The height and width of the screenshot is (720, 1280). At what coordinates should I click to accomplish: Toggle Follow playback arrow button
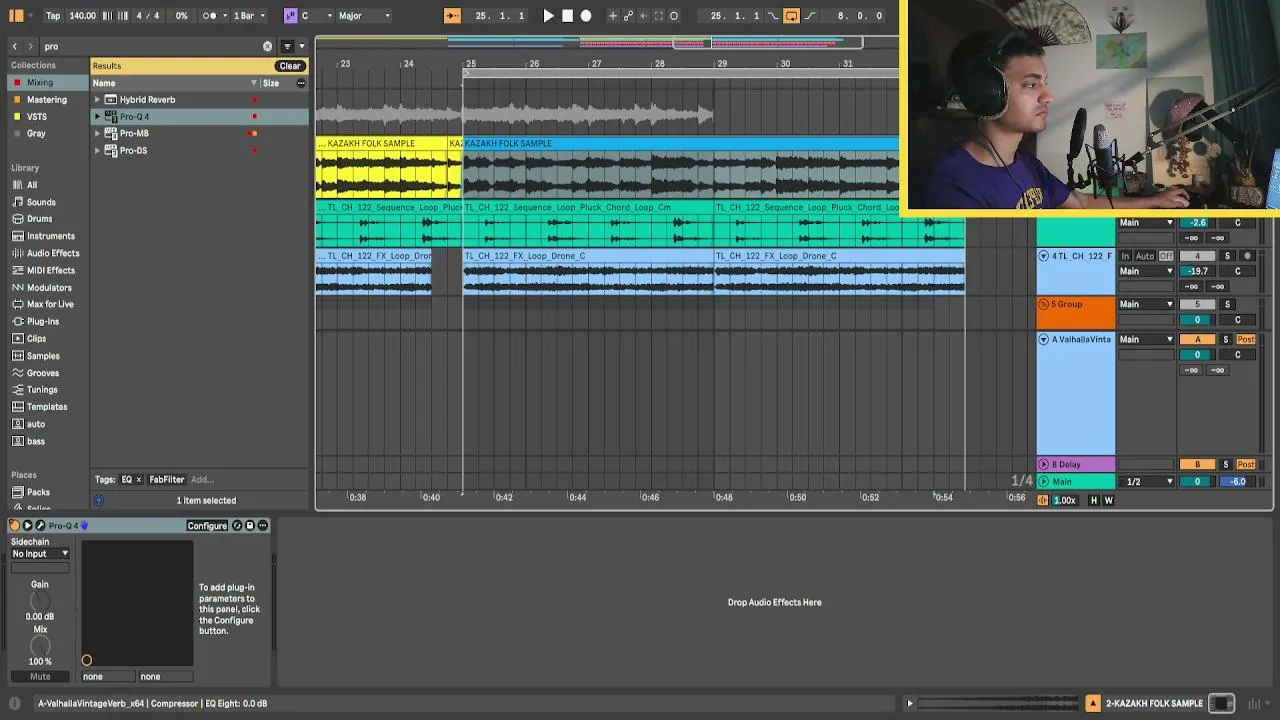pyautogui.click(x=452, y=16)
